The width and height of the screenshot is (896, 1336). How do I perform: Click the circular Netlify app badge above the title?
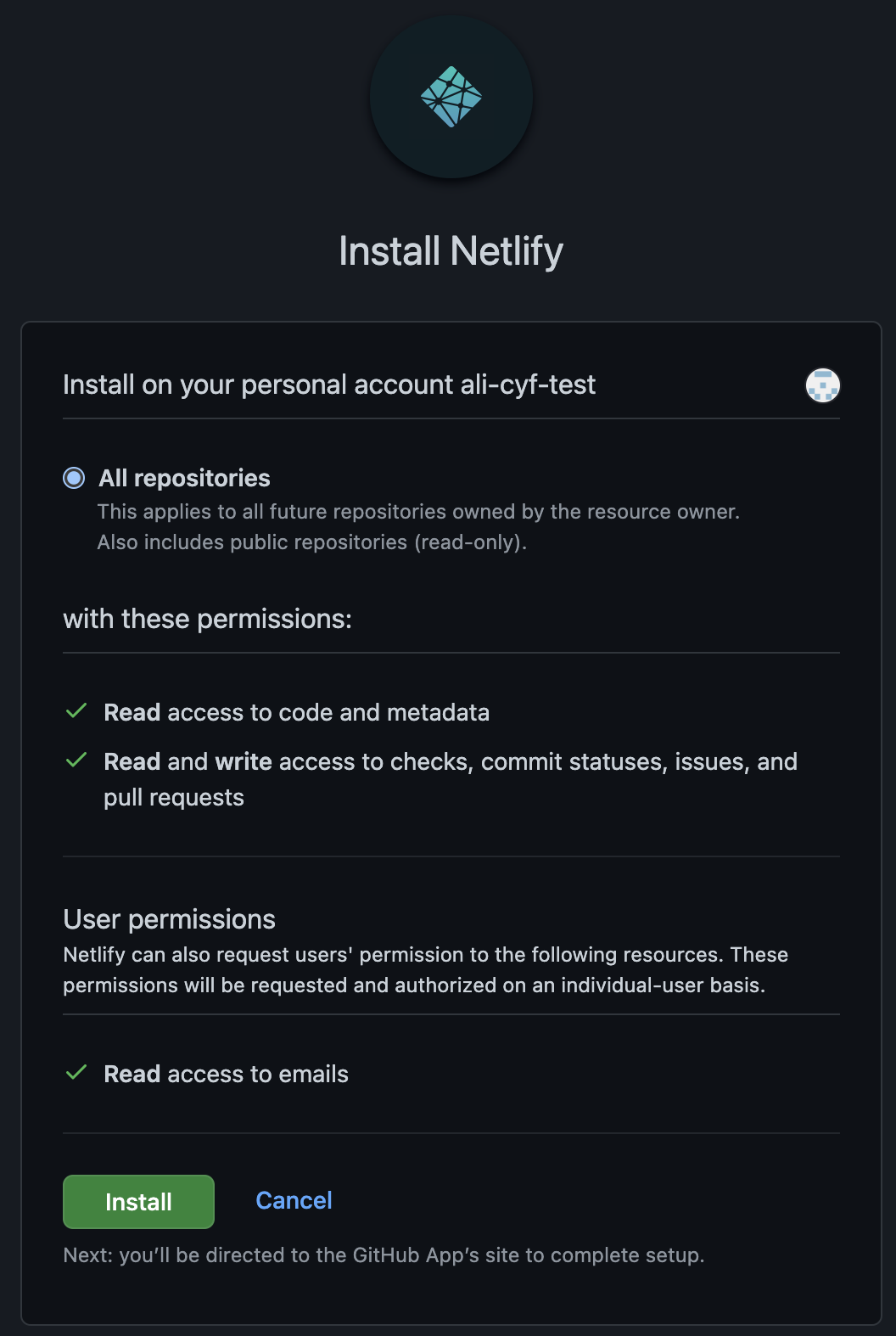[450, 96]
